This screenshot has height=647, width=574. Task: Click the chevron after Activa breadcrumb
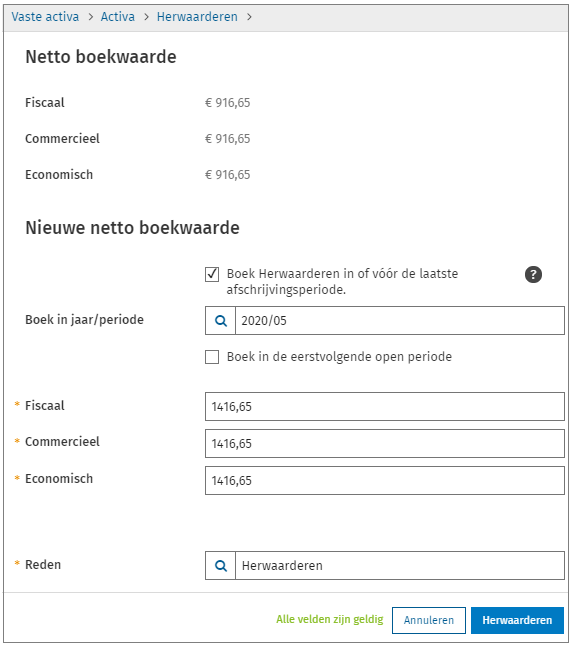coord(146,17)
